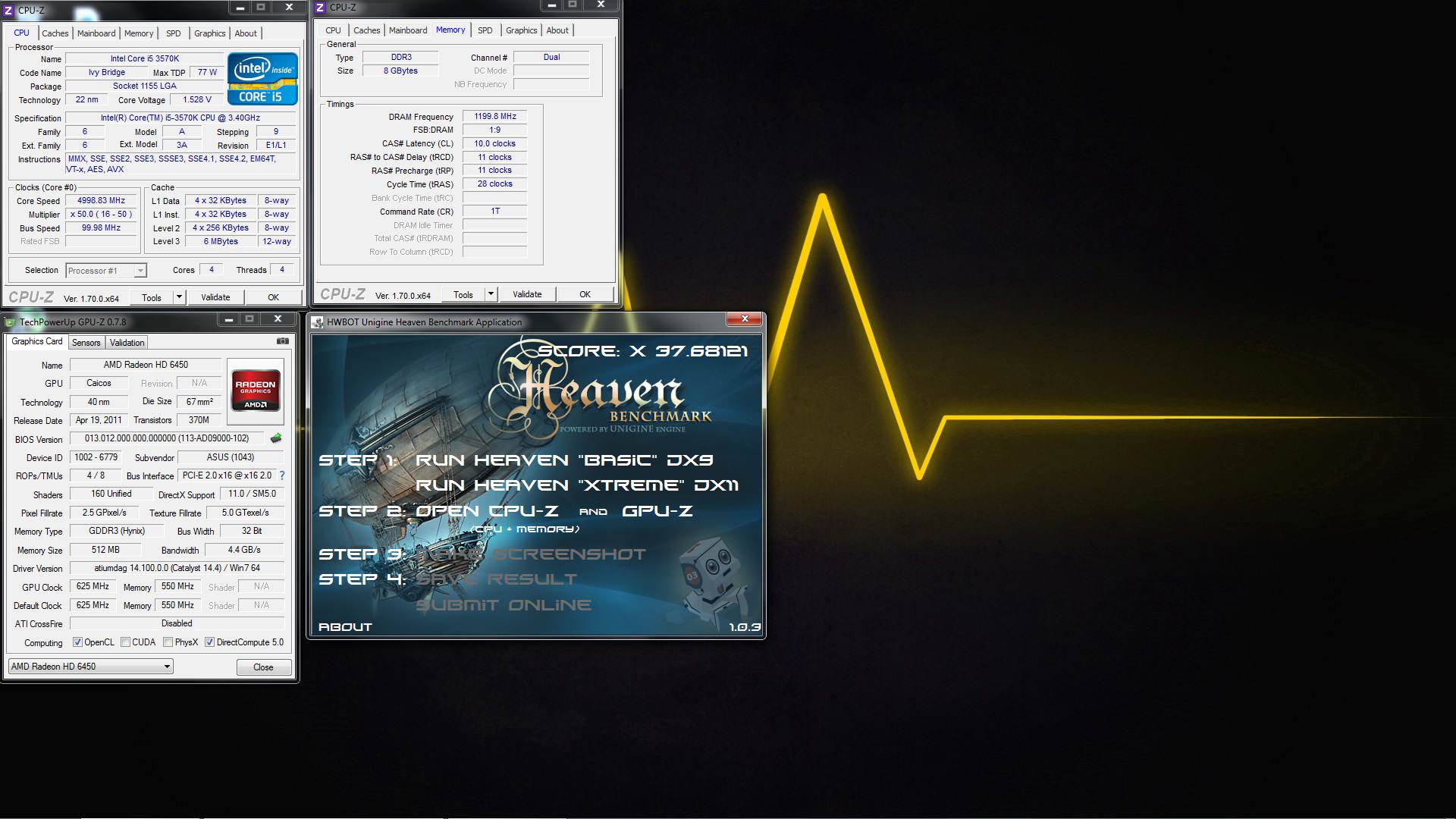
Task: Click the Close button in GPU-Z
Action: pos(263,667)
